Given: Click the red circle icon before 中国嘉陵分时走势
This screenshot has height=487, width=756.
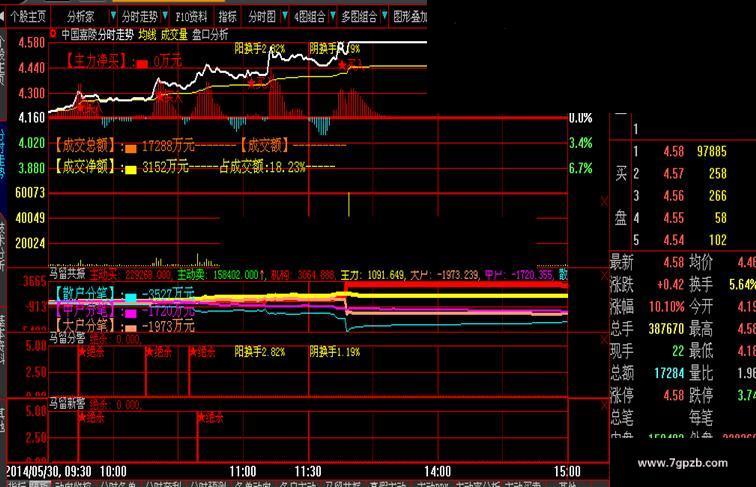Looking at the screenshot, I should coord(53,34).
